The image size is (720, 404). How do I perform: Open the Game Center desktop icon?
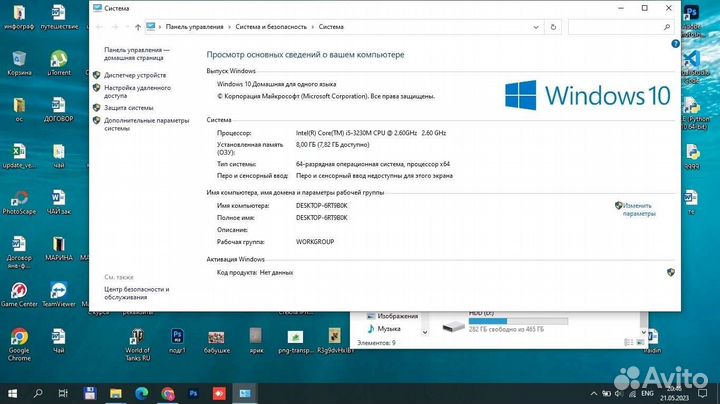click(x=19, y=295)
